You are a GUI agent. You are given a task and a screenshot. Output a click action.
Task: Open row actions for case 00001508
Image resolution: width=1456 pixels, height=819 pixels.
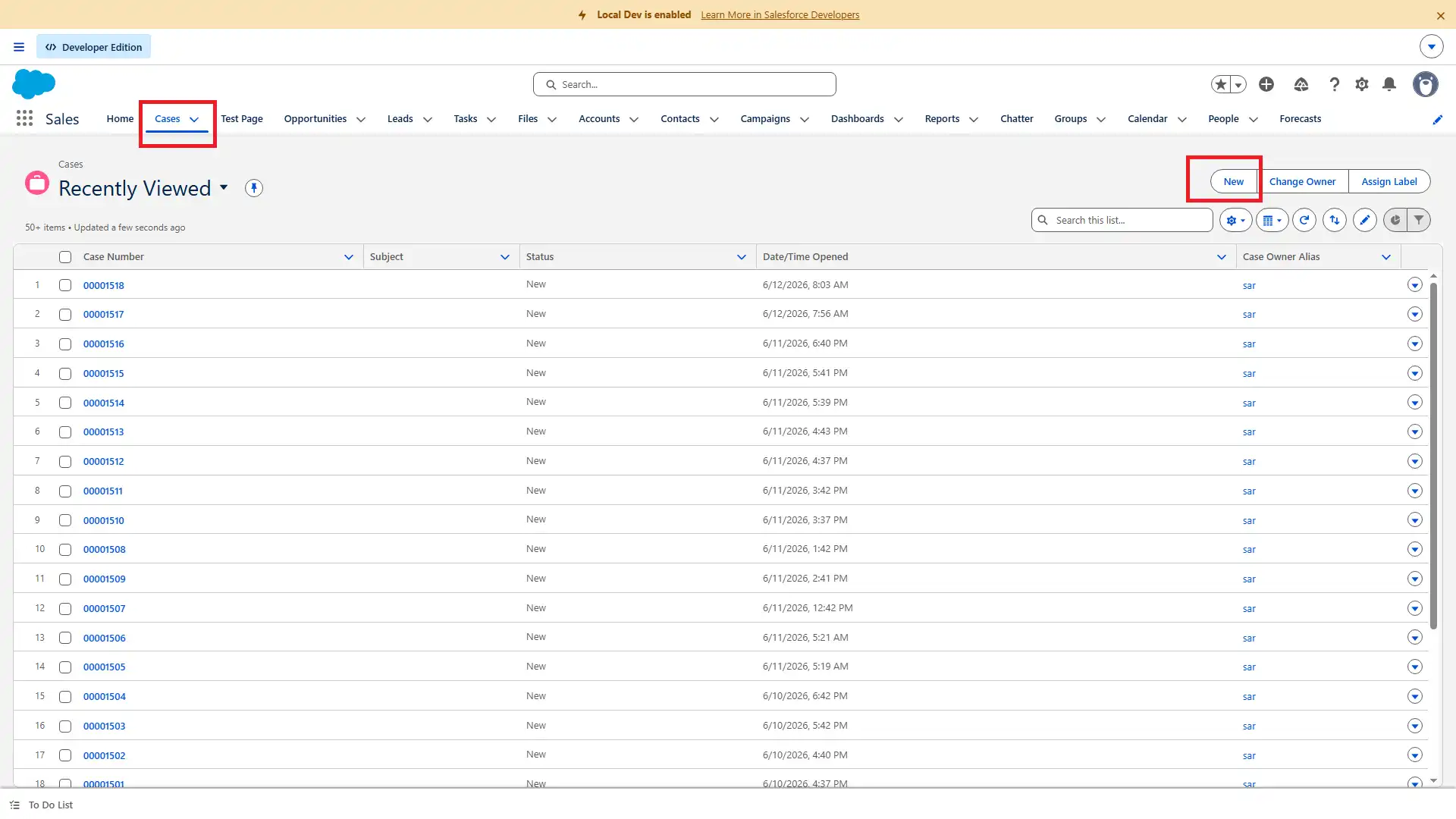(1415, 549)
